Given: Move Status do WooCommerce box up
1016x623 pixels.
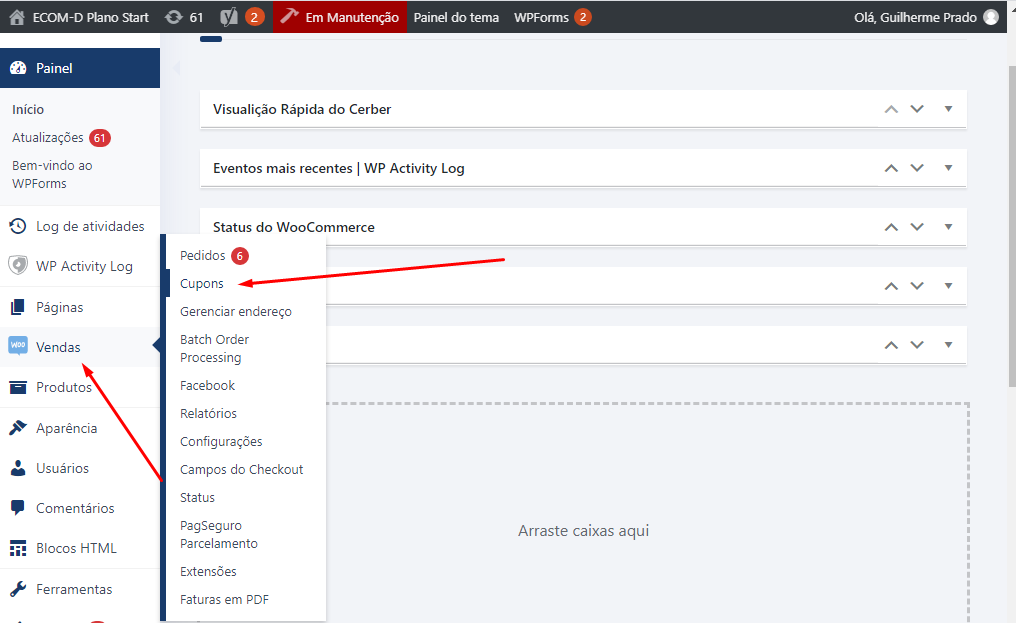Looking at the screenshot, I should click(892, 227).
